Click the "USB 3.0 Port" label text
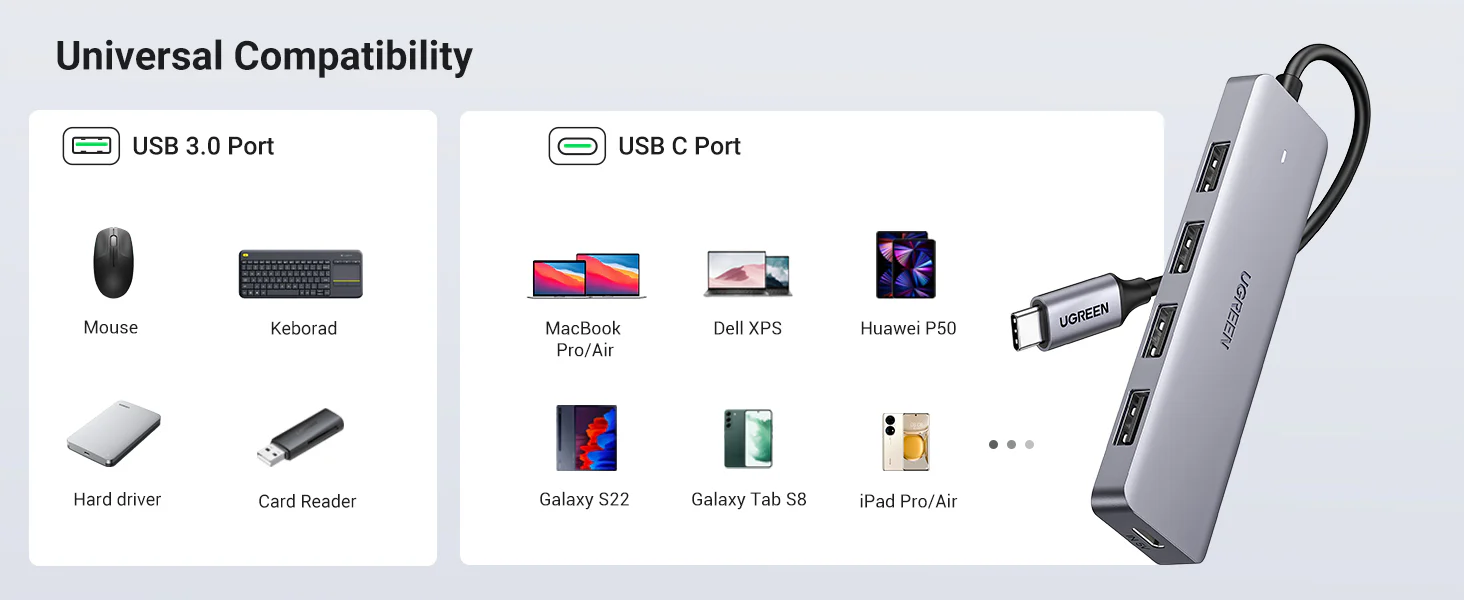 pyautogui.click(x=203, y=146)
